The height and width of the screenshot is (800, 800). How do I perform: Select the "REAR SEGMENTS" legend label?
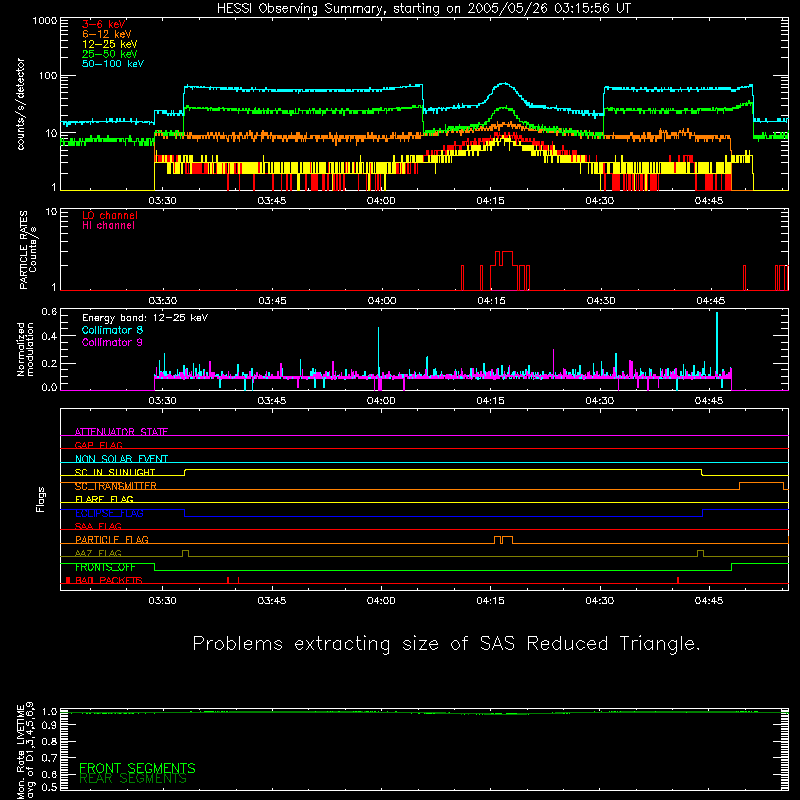point(133,779)
